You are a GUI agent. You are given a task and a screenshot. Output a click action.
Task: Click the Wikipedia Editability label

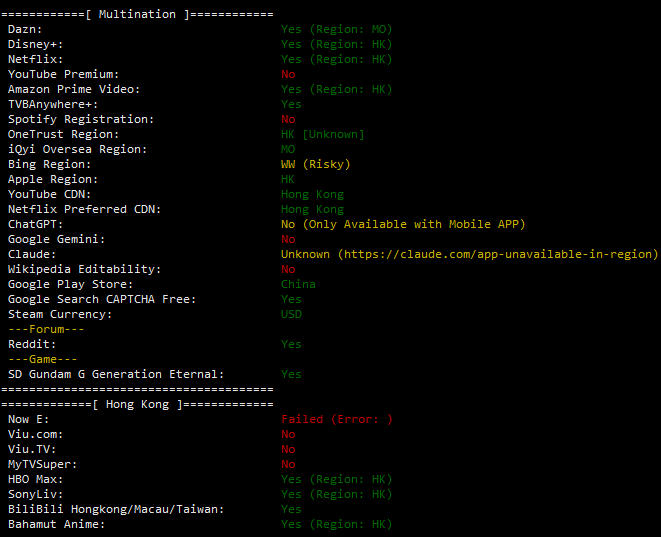tap(84, 269)
